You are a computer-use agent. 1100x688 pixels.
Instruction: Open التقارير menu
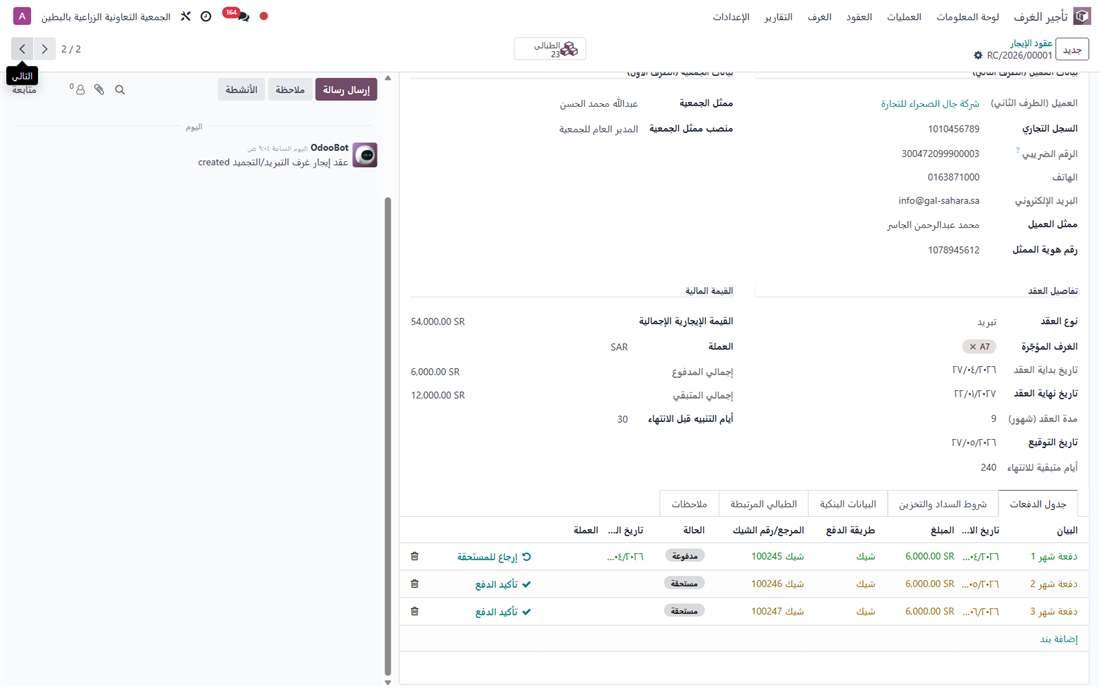778,17
